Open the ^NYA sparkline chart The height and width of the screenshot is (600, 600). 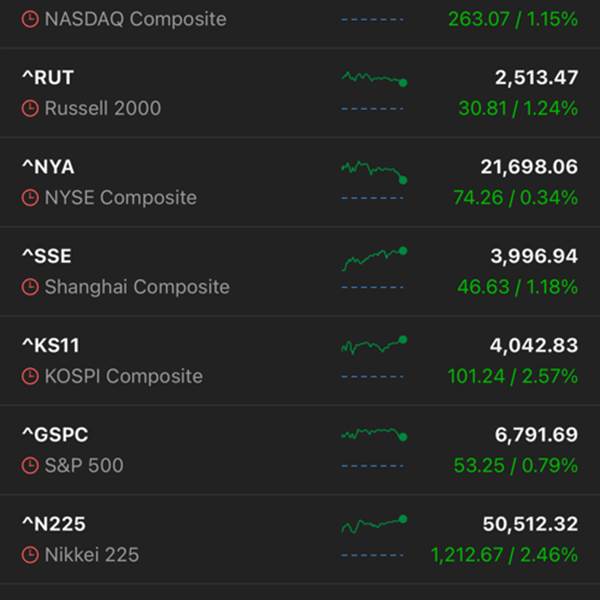click(x=373, y=170)
